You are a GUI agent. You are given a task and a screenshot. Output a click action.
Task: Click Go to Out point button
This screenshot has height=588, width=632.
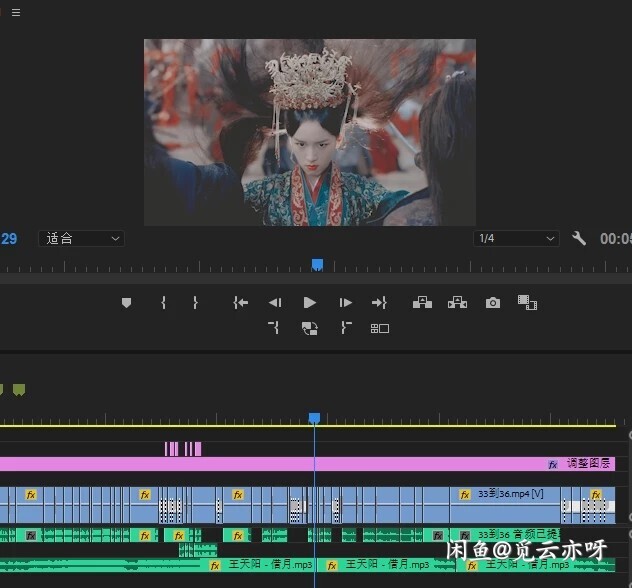tap(379, 303)
